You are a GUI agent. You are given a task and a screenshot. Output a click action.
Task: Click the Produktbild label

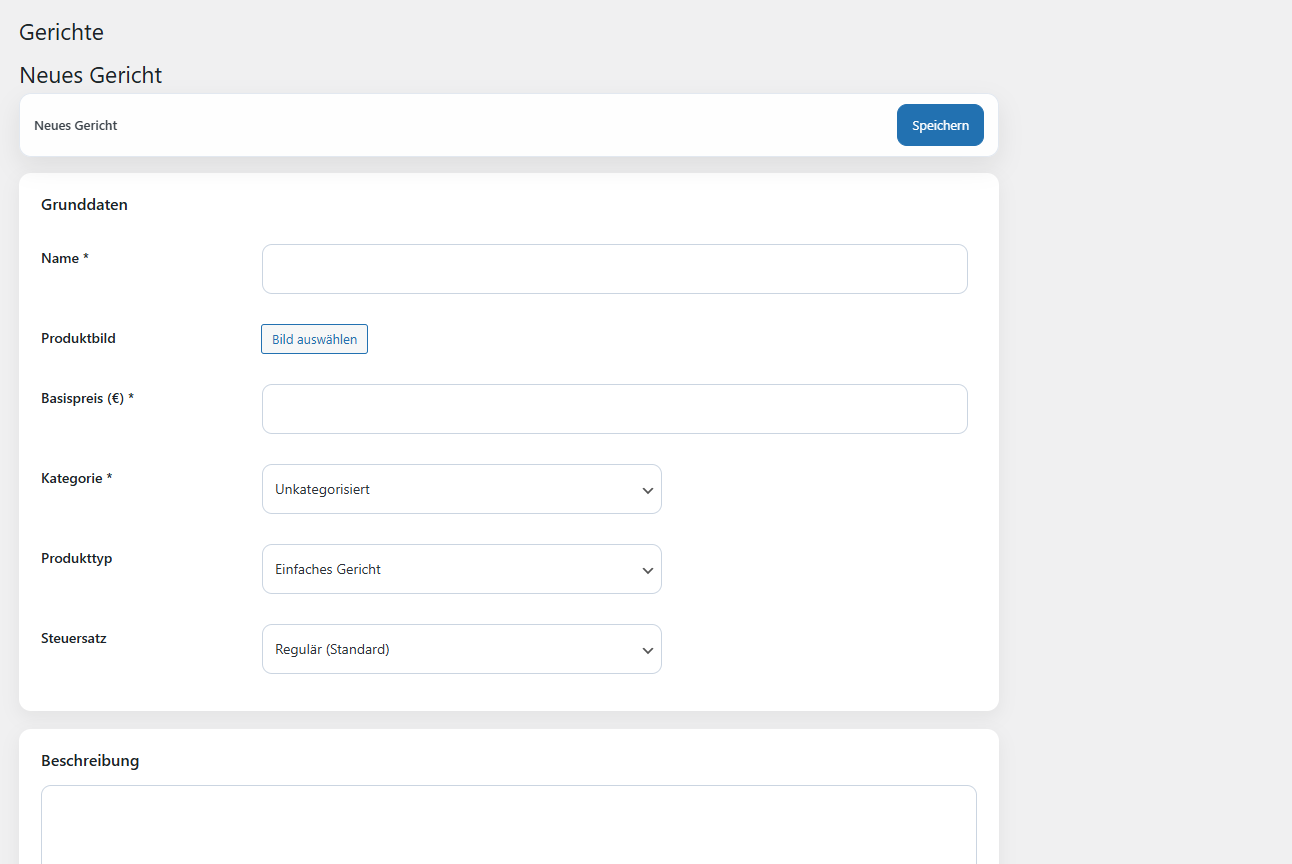coord(78,338)
